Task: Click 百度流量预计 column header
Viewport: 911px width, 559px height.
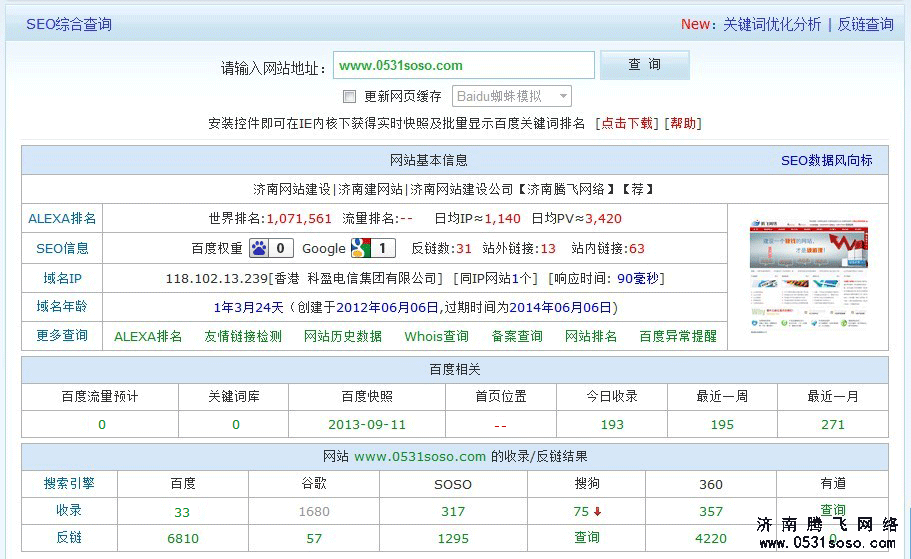Action: tap(100, 396)
